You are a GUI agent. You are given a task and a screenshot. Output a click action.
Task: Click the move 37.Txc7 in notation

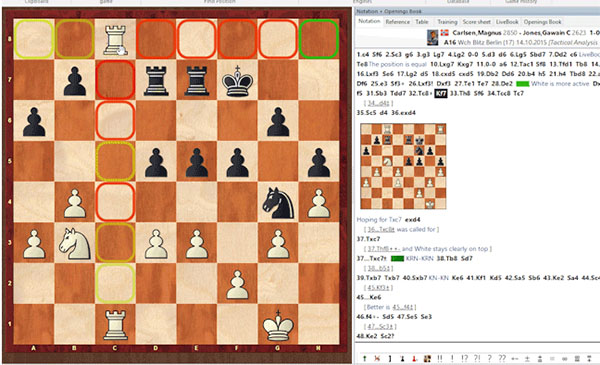pyautogui.click(x=368, y=239)
